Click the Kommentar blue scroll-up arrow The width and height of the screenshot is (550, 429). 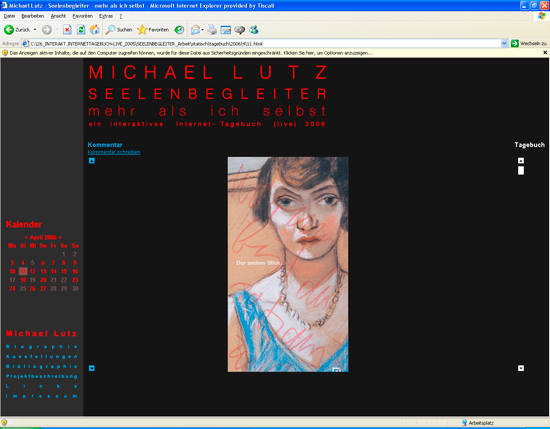click(92, 161)
